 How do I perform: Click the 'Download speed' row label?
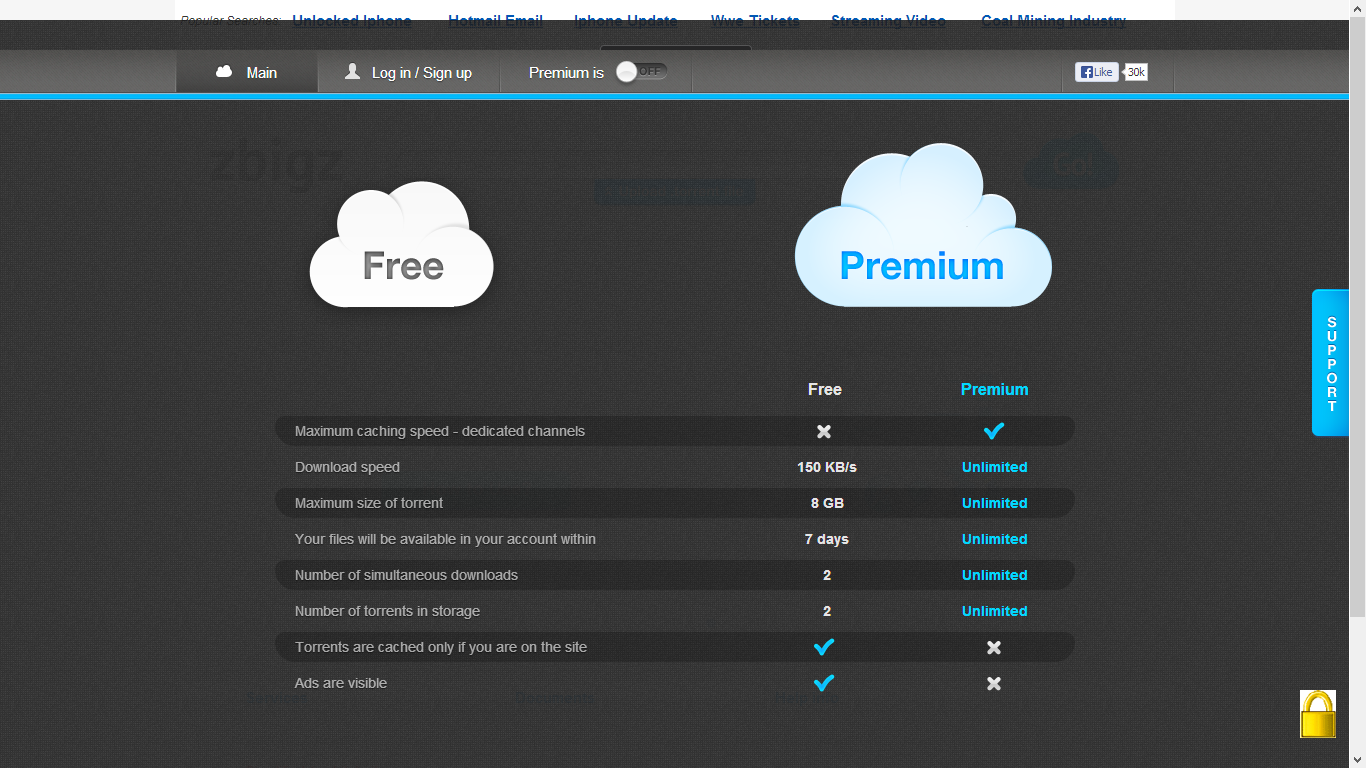347,467
